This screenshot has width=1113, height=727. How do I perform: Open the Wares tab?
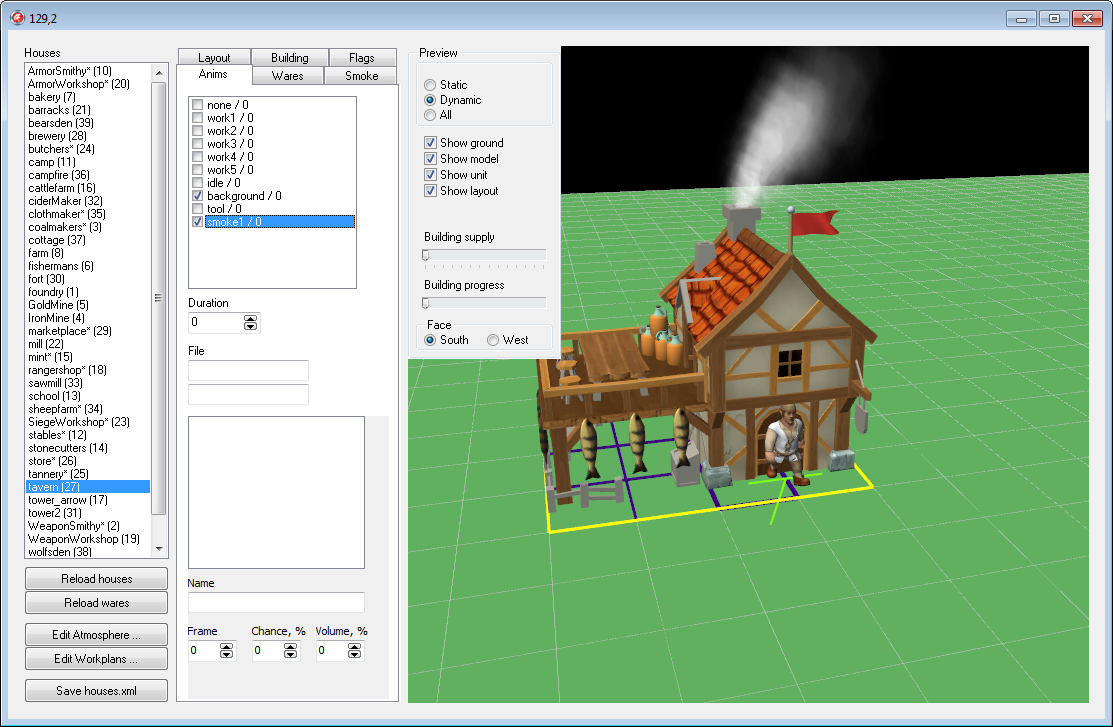(x=287, y=75)
